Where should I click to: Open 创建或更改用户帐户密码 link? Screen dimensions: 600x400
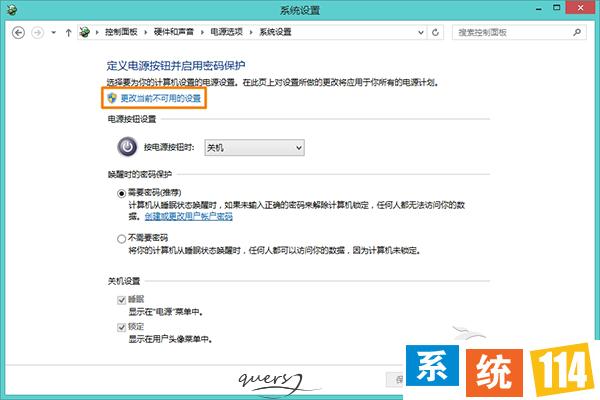189,217
